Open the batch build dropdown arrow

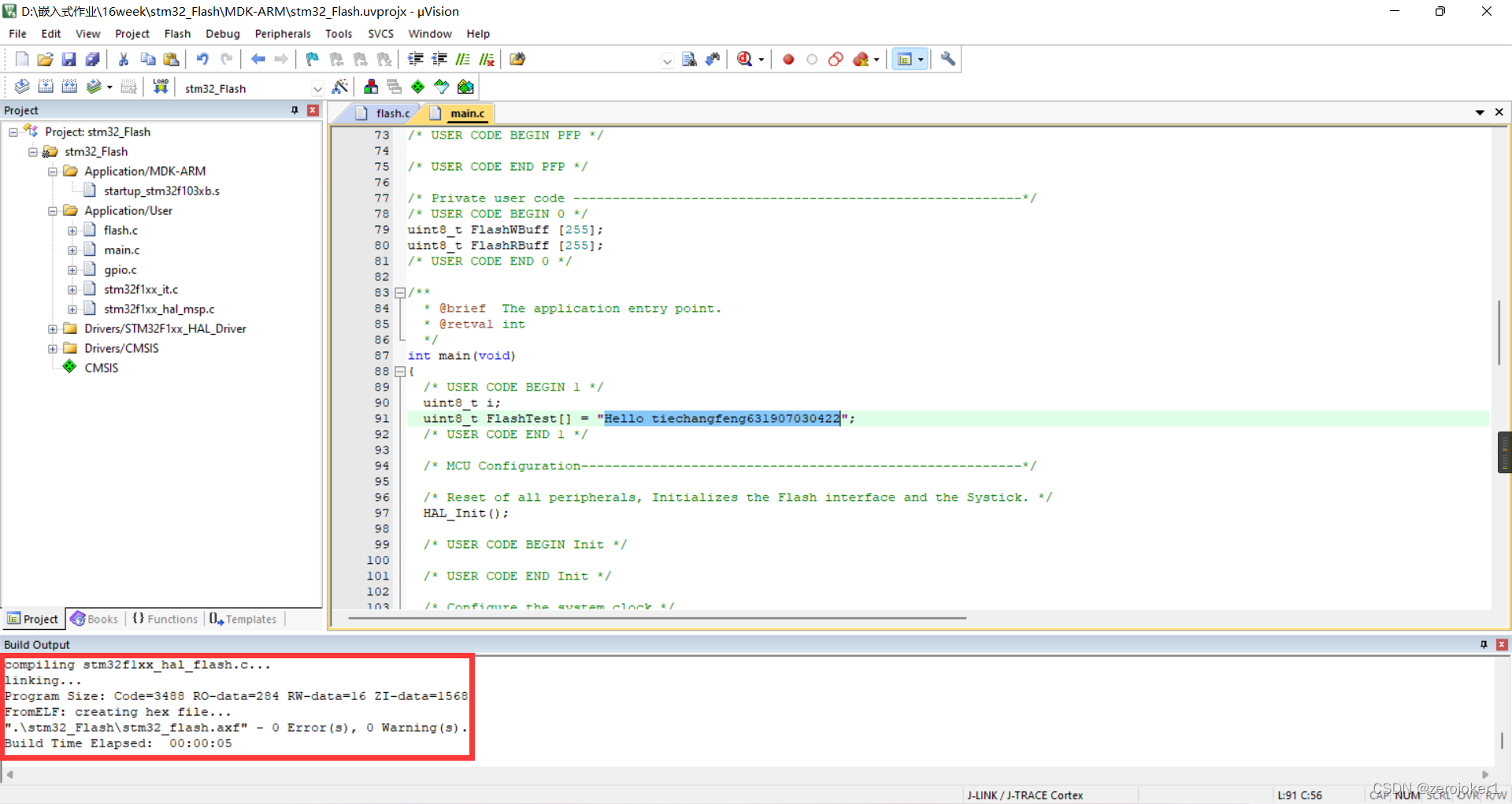pos(109,87)
